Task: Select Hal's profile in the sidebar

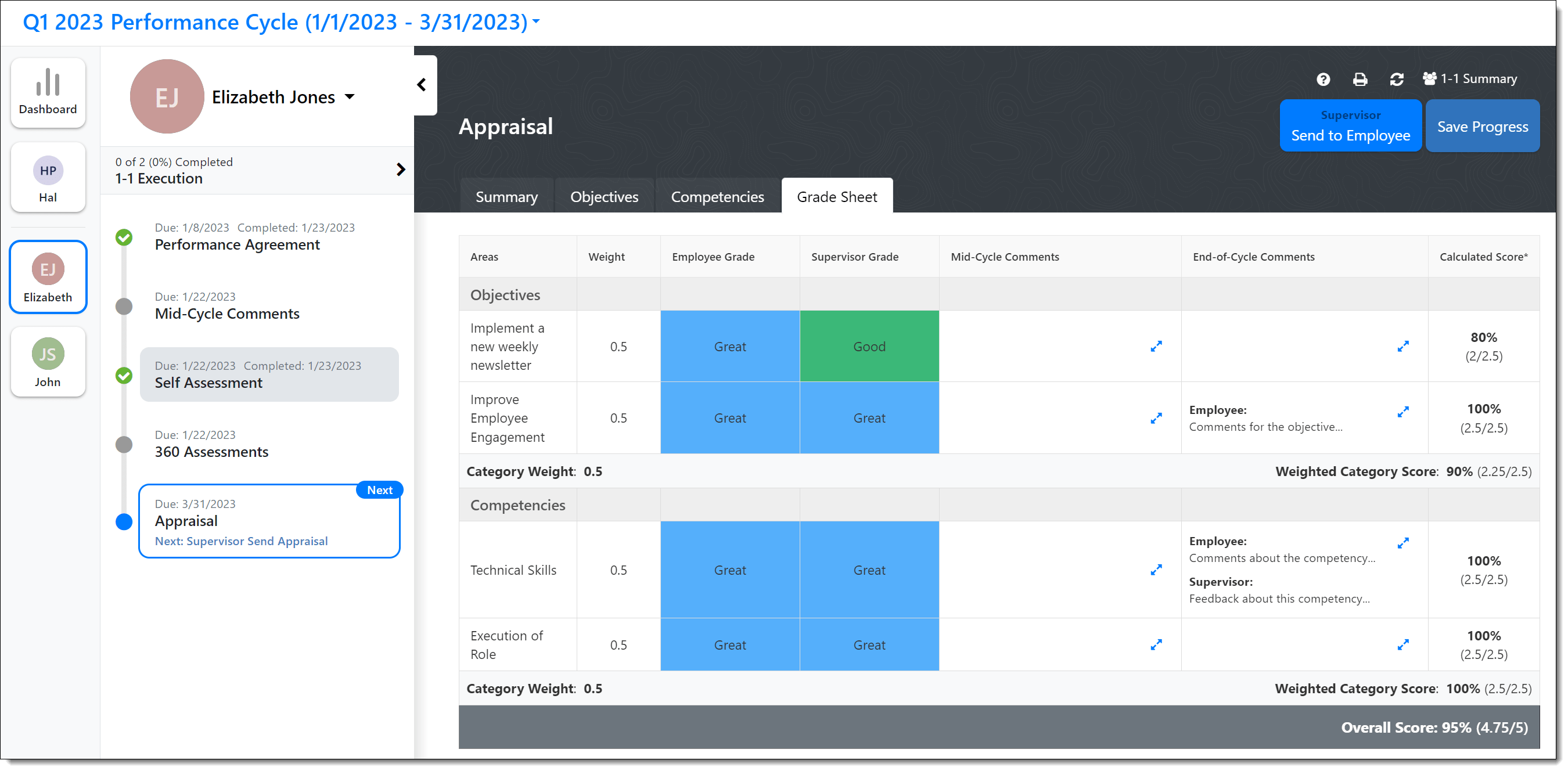Action: click(48, 177)
